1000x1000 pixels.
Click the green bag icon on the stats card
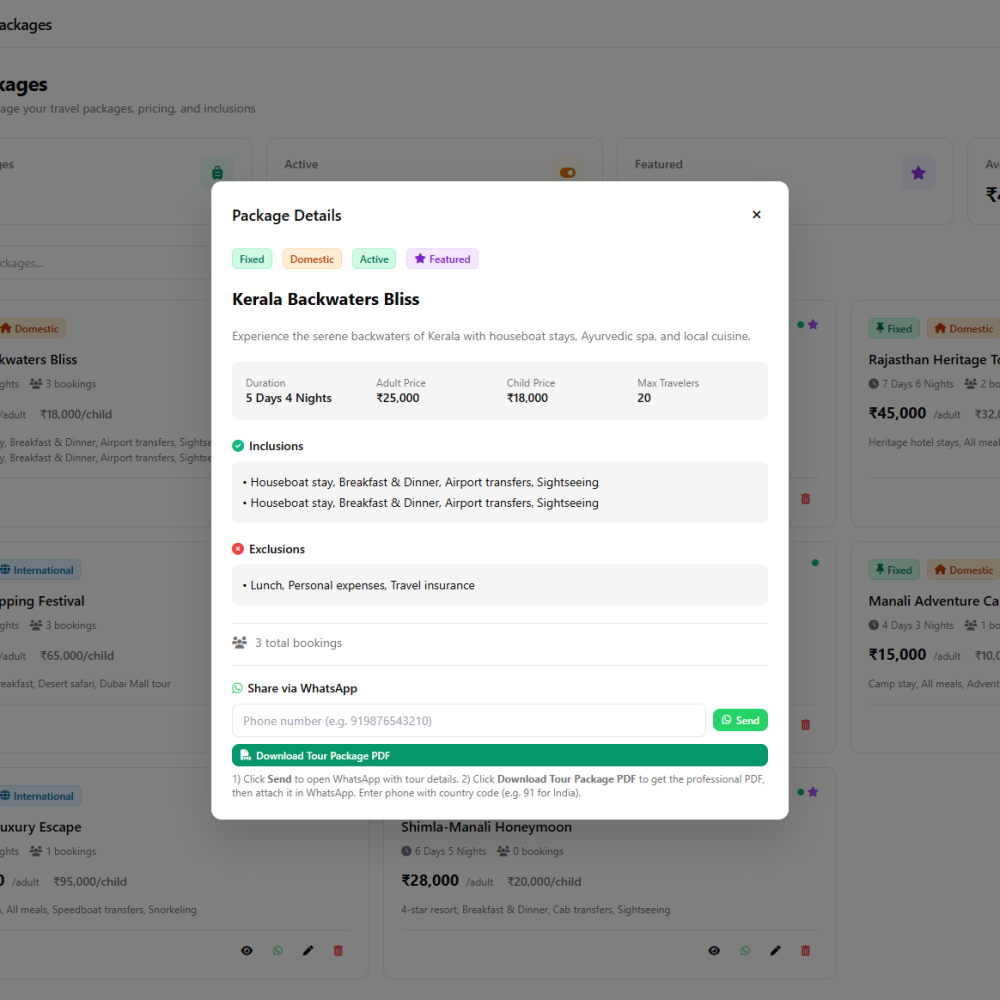pyautogui.click(x=217, y=173)
